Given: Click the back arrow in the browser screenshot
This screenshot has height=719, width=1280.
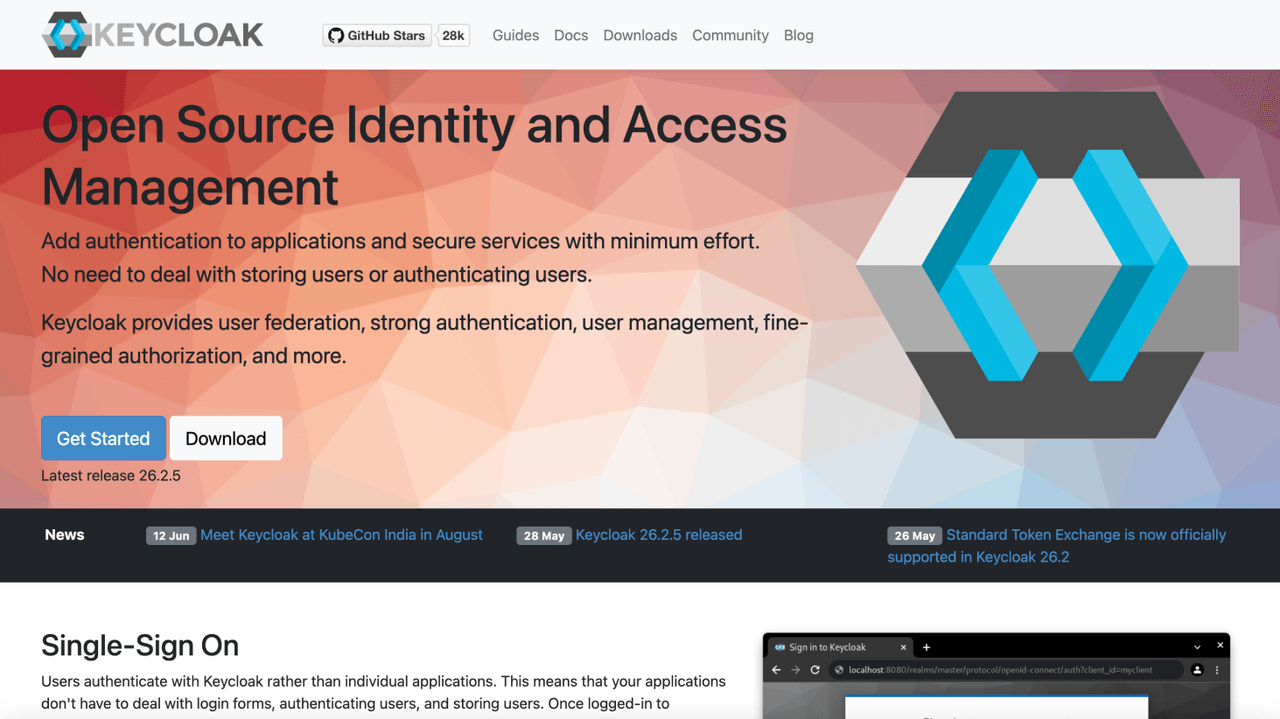Looking at the screenshot, I should click(776, 669).
